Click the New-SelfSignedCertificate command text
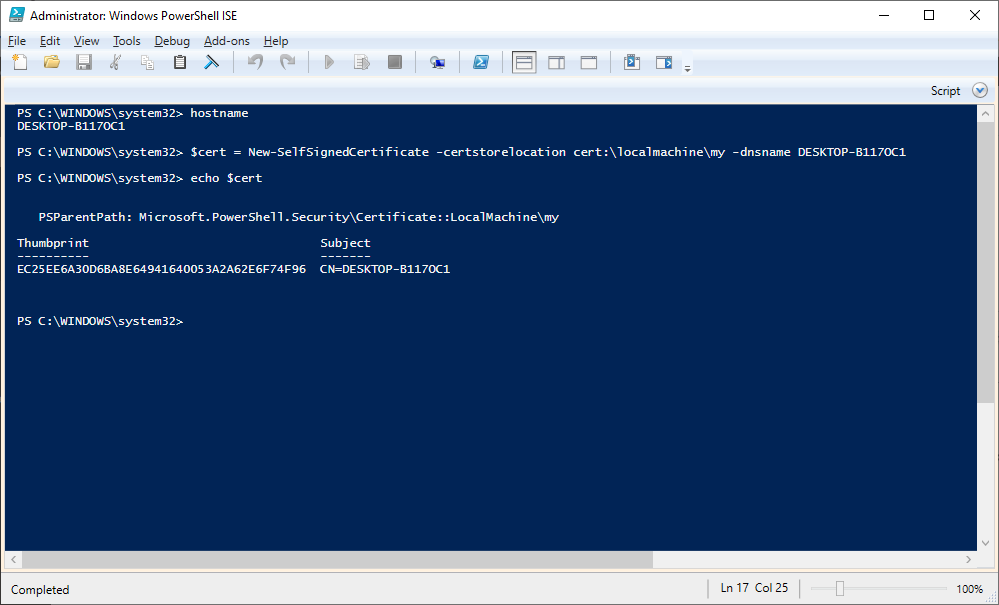 coord(548,152)
